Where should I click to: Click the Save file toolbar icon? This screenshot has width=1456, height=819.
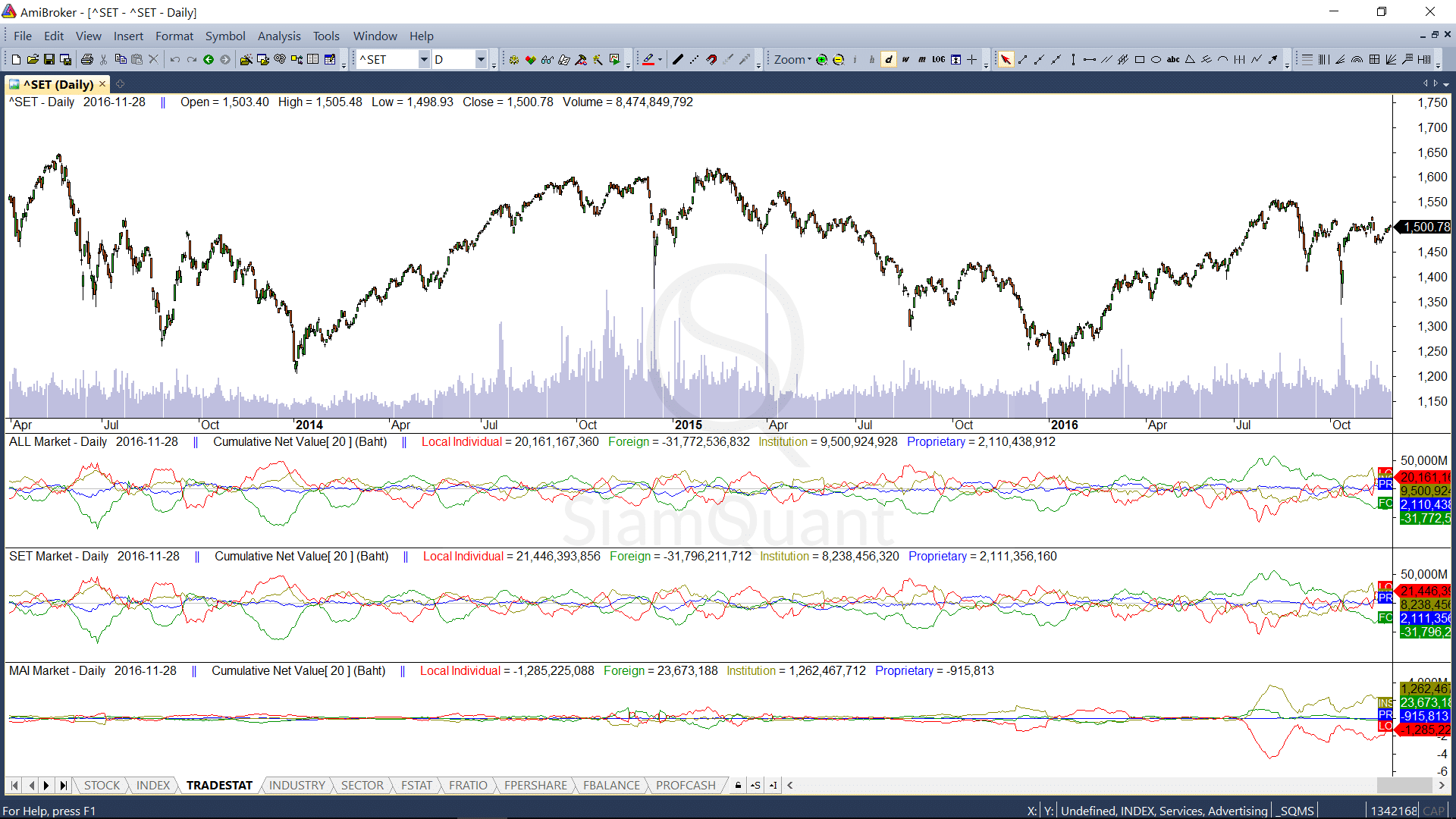click(x=49, y=59)
